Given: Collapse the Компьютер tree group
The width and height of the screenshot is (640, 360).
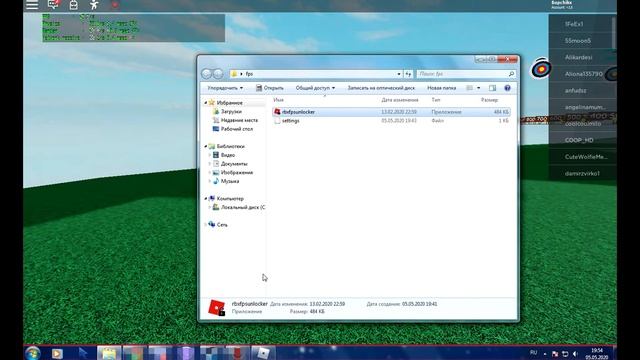Looking at the screenshot, I should pos(205,198).
